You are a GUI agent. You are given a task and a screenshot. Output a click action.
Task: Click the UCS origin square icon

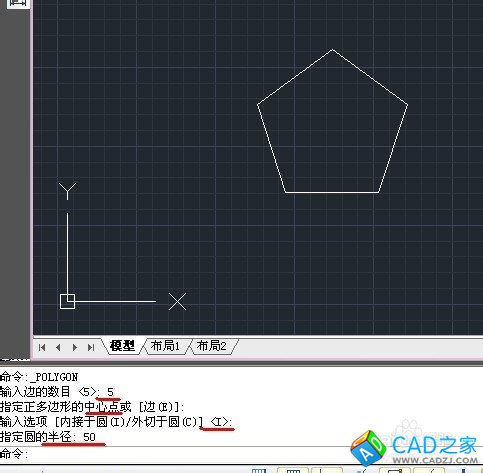67,301
